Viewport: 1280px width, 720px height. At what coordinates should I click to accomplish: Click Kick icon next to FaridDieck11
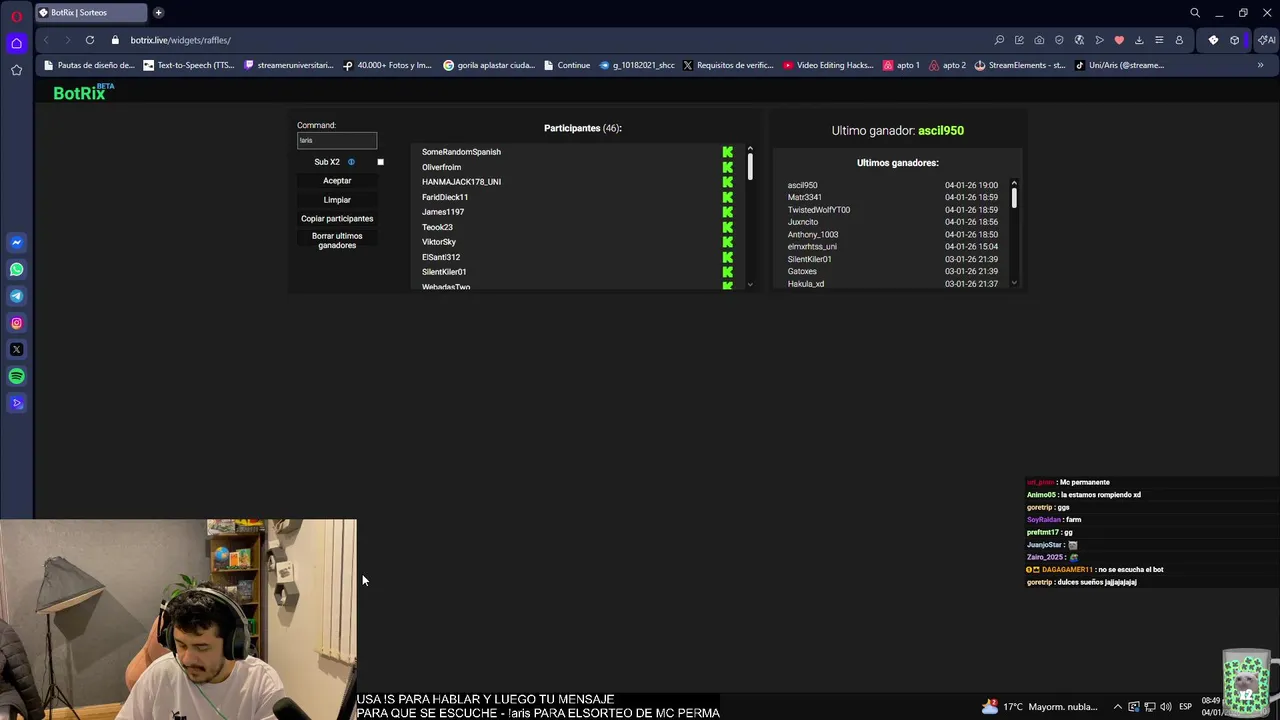[x=728, y=197]
